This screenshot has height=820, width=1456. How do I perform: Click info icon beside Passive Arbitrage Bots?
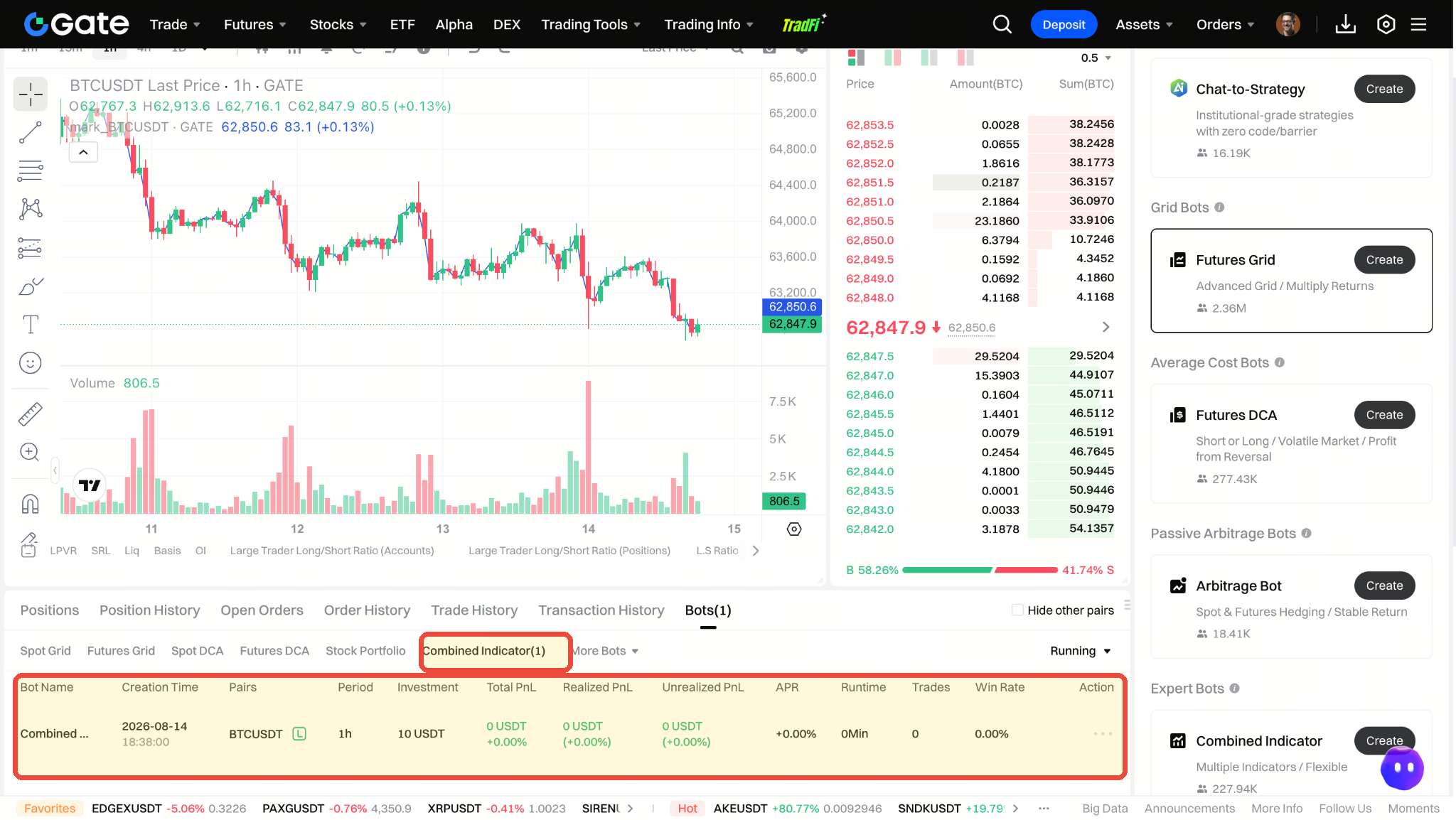pyautogui.click(x=1306, y=534)
